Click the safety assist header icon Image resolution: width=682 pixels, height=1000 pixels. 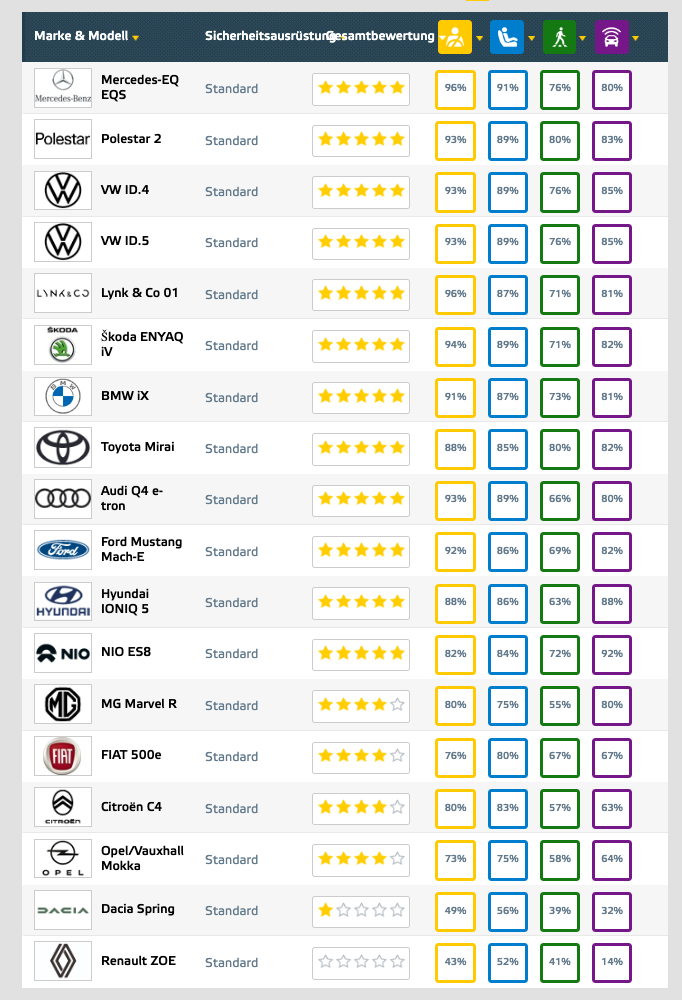[612, 37]
